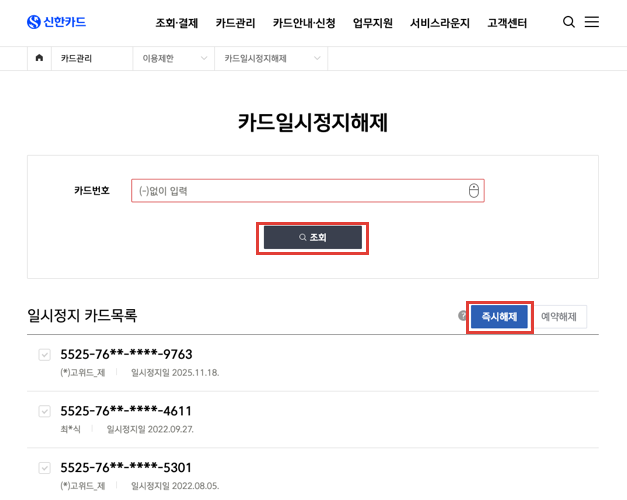Go home via breadcrumb house icon
This screenshot has width=627, height=500.
pos(39,58)
